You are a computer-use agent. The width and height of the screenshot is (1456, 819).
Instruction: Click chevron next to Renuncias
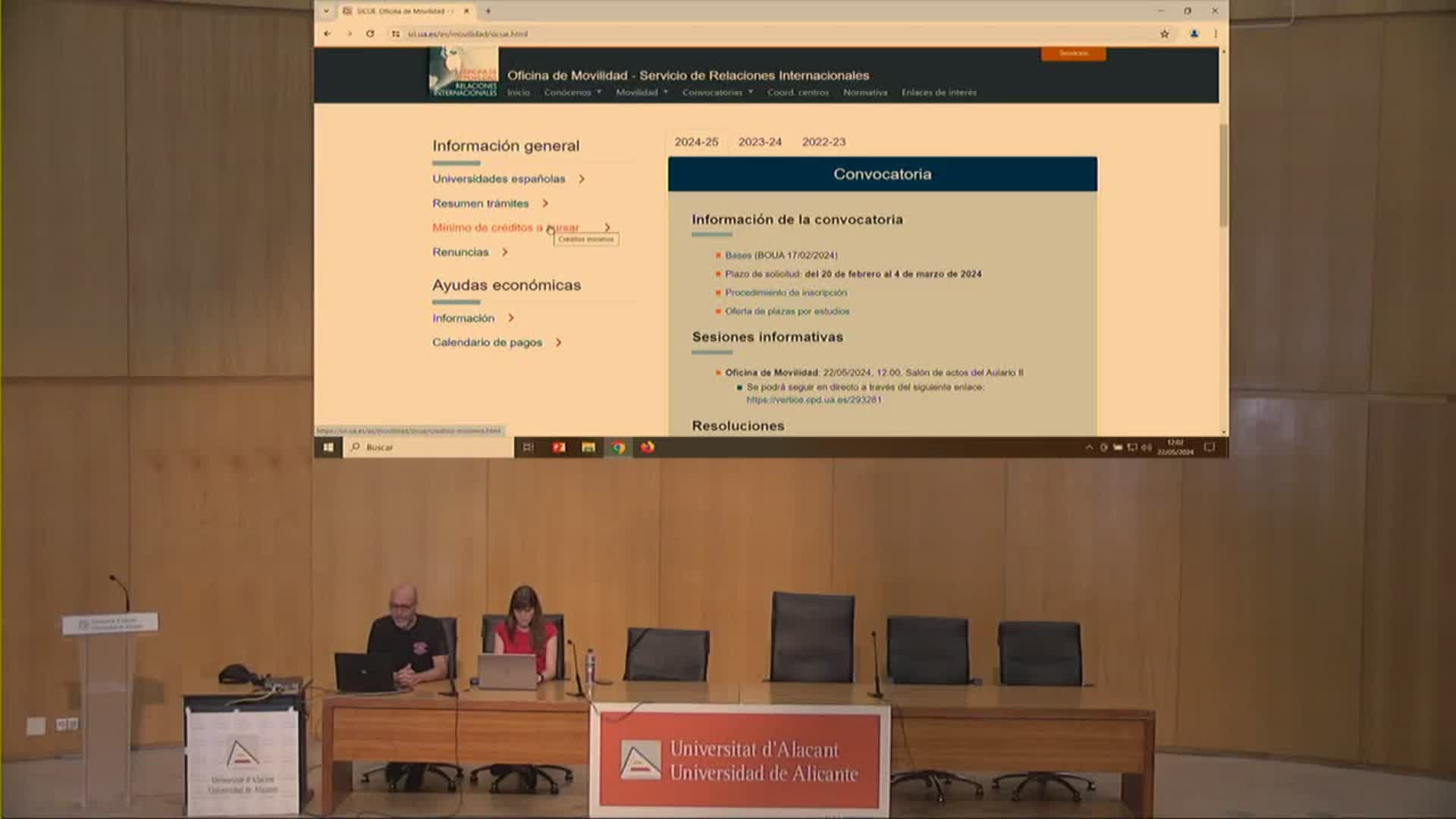505,252
